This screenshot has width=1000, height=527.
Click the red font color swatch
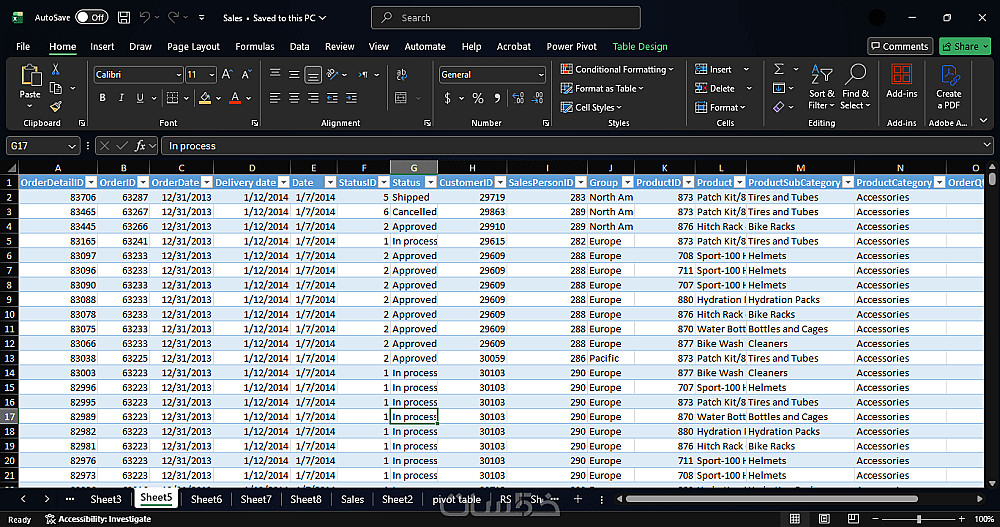click(236, 98)
